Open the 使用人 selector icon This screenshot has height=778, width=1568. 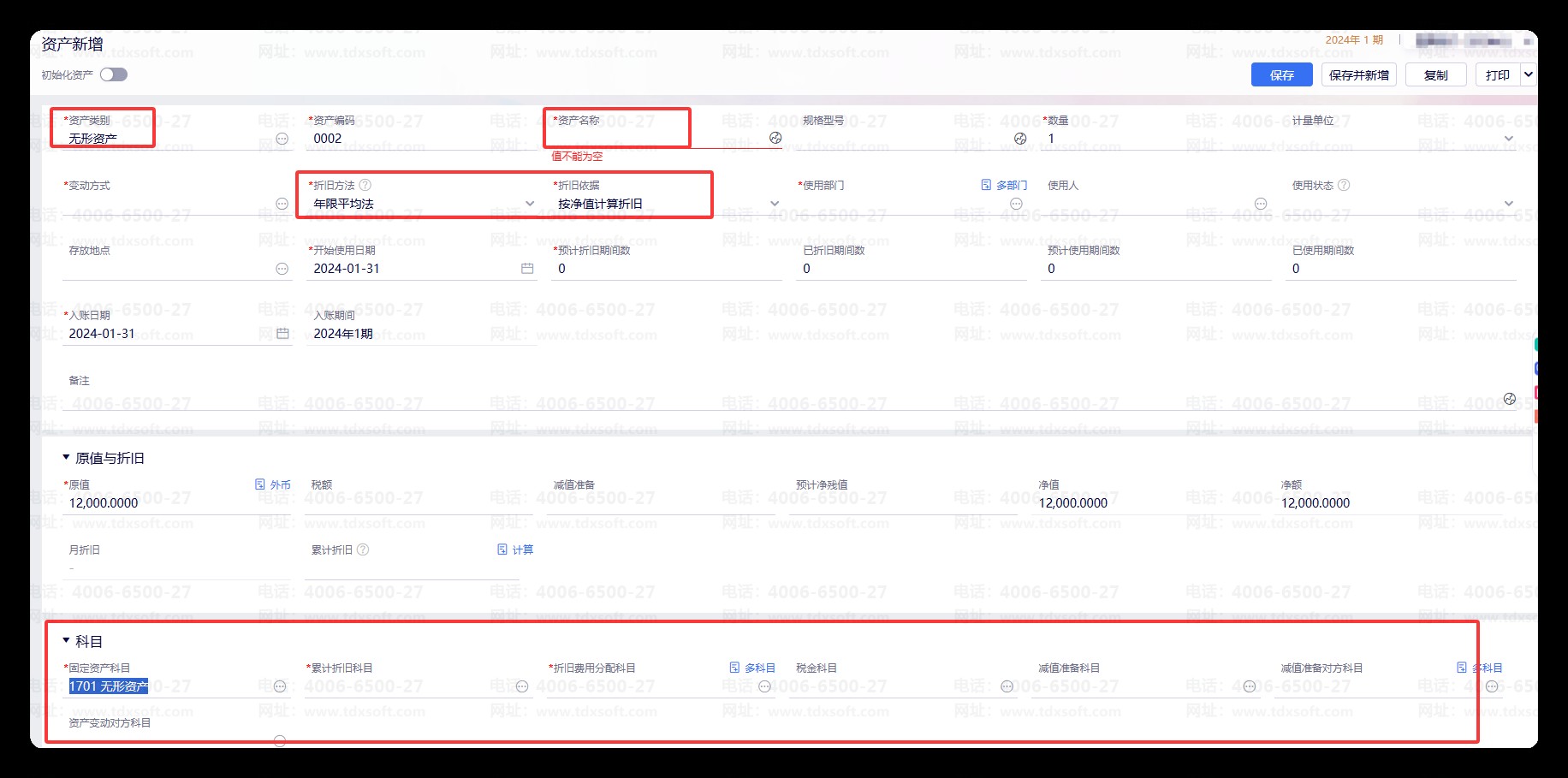point(1260,204)
